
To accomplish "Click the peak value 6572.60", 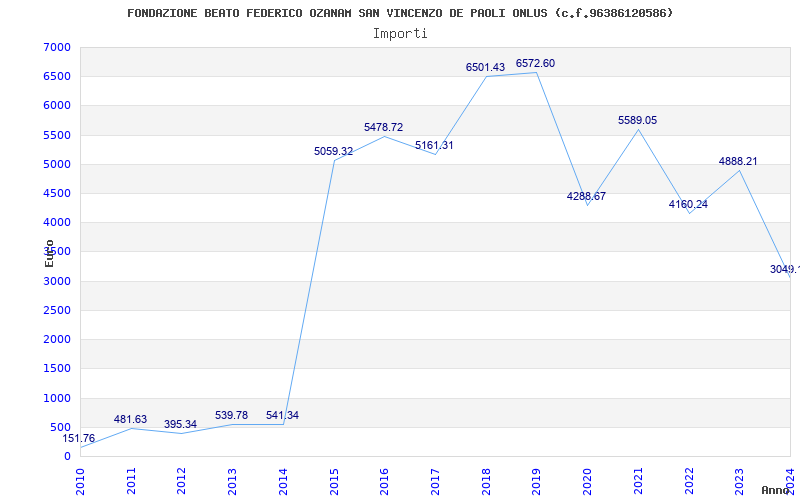I will [535, 63].
